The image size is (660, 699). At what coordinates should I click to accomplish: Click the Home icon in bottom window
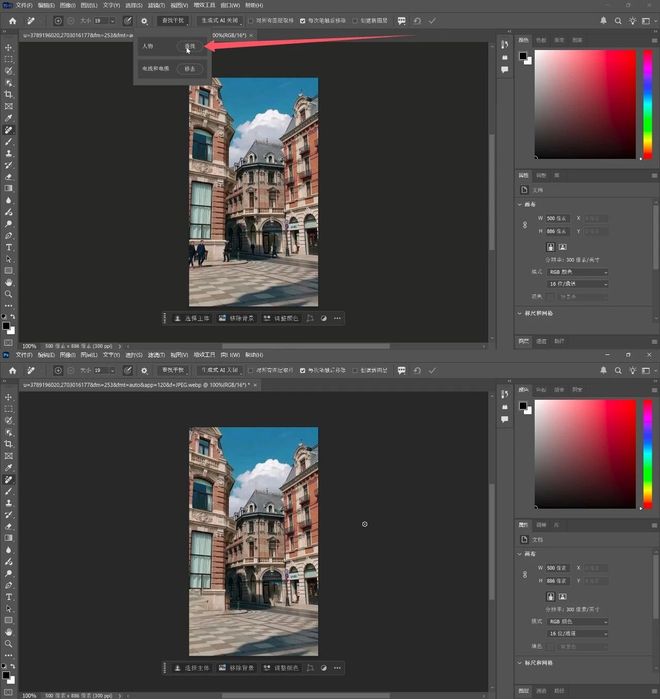coord(12,370)
